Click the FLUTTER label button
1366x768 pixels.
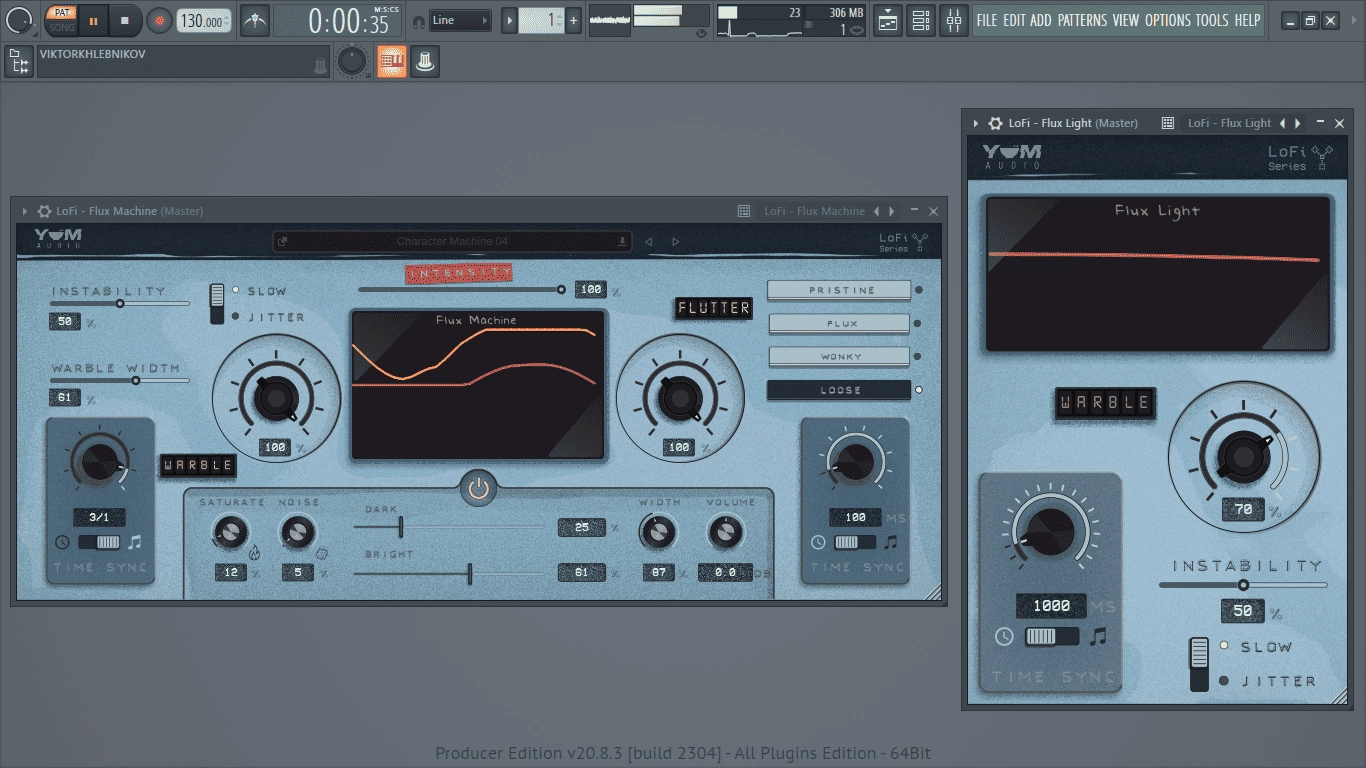tap(714, 308)
